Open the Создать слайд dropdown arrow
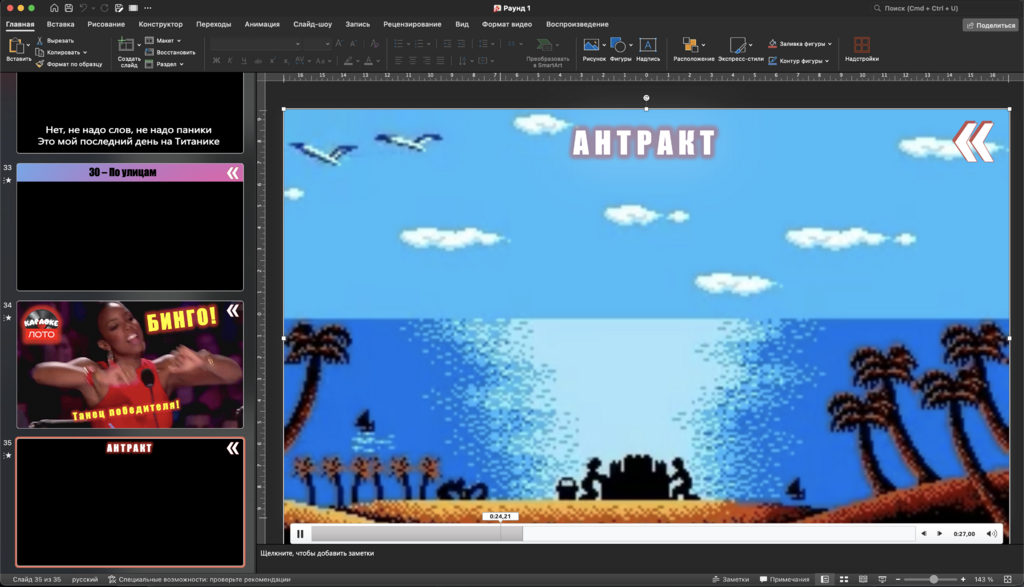The width and height of the screenshot is (1024, 587). click(138, 45)
